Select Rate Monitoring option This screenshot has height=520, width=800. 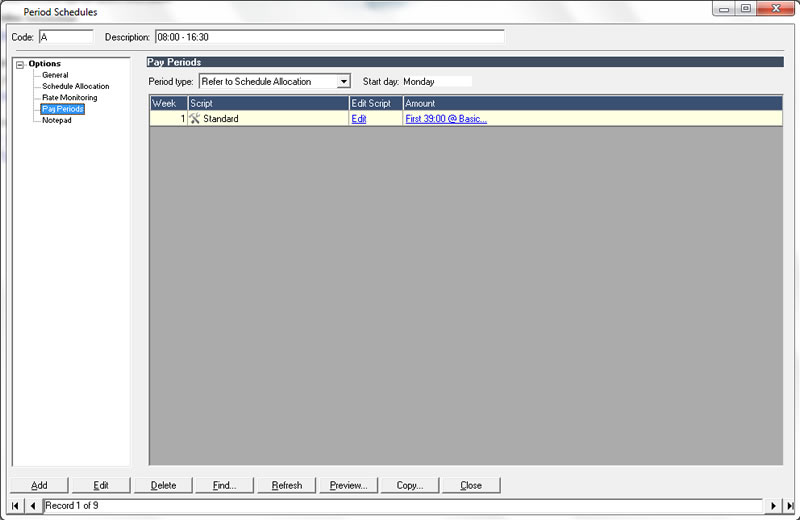click(x=69, y=98)
